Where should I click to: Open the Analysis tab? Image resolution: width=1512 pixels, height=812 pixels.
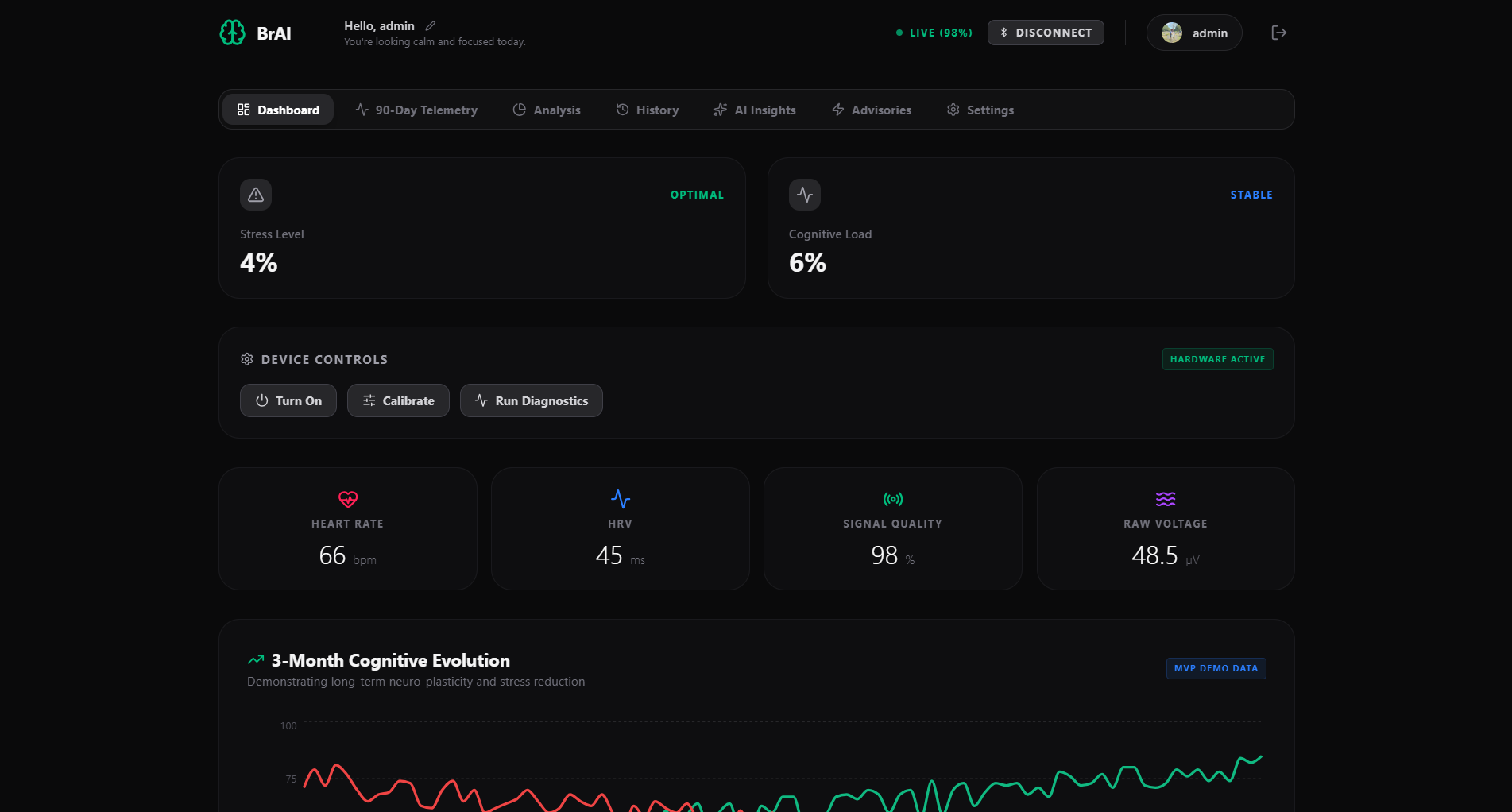coord(547,110)
